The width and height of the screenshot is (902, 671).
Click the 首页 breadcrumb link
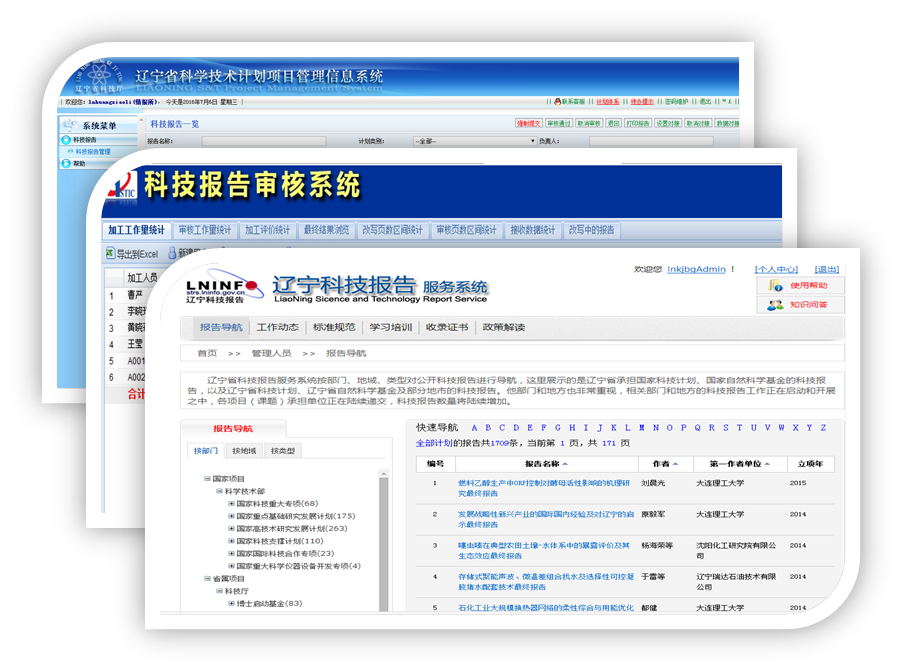coord(207,353)
